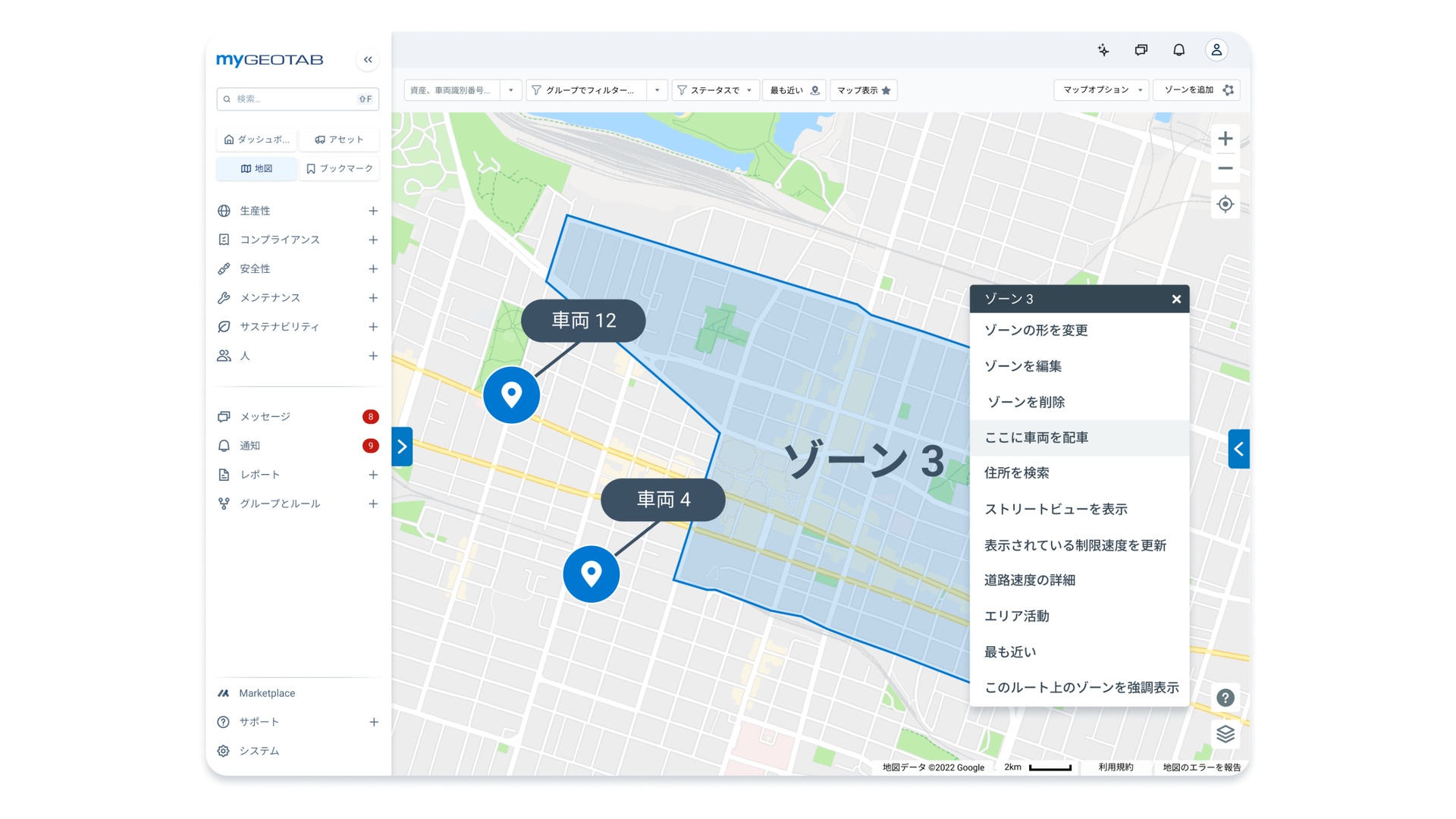Expand the コンプライアンス plus sign
The height and width of the screenshot is (819, 1456).
point(373,240)
